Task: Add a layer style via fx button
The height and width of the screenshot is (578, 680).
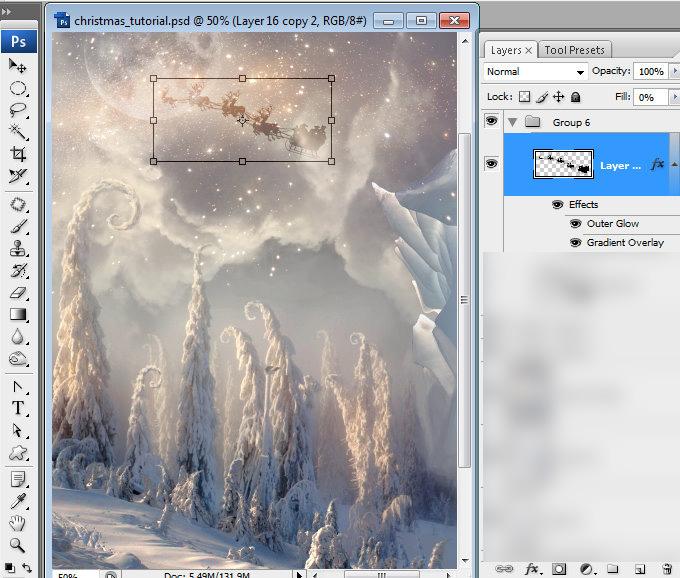Action: pyautogui.click(x=532, y=568)
